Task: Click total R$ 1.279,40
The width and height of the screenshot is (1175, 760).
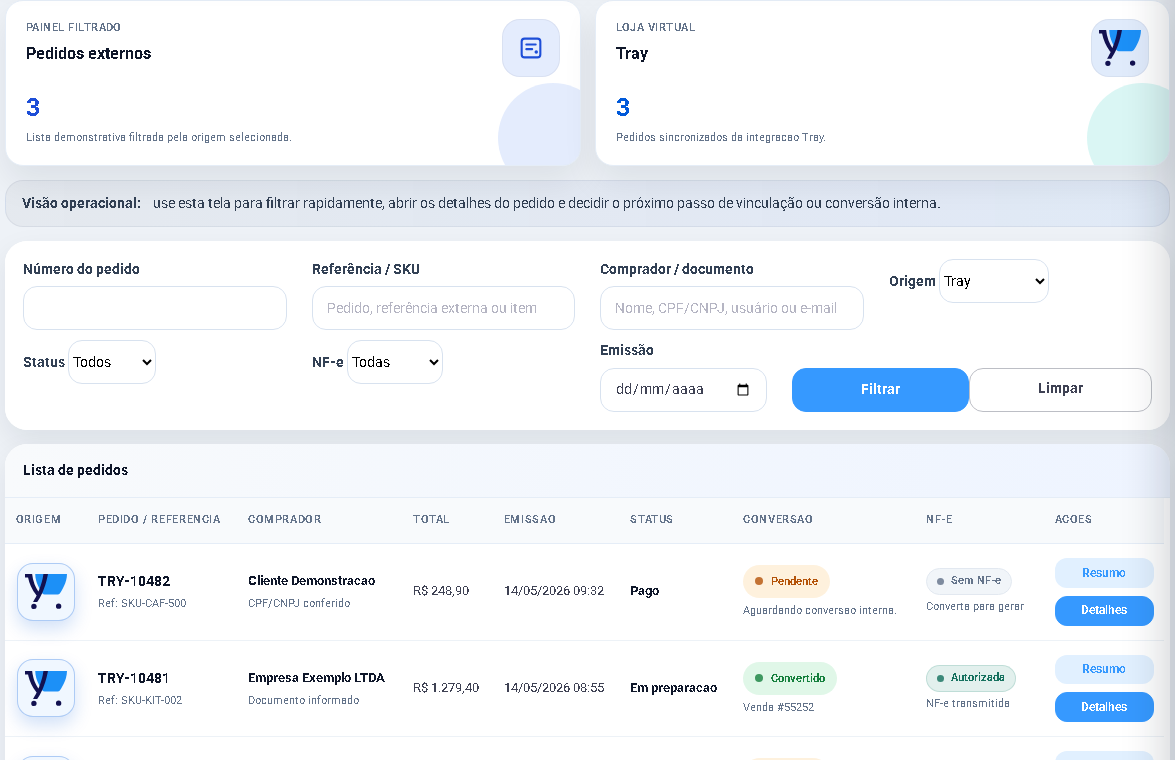Action: 446,687
